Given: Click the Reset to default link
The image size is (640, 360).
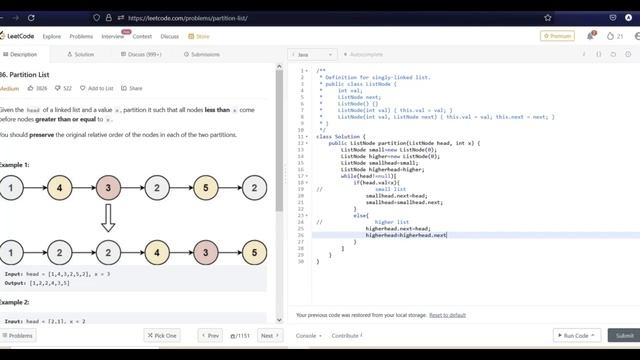Looking at the screenshot, I should (447, 315).
